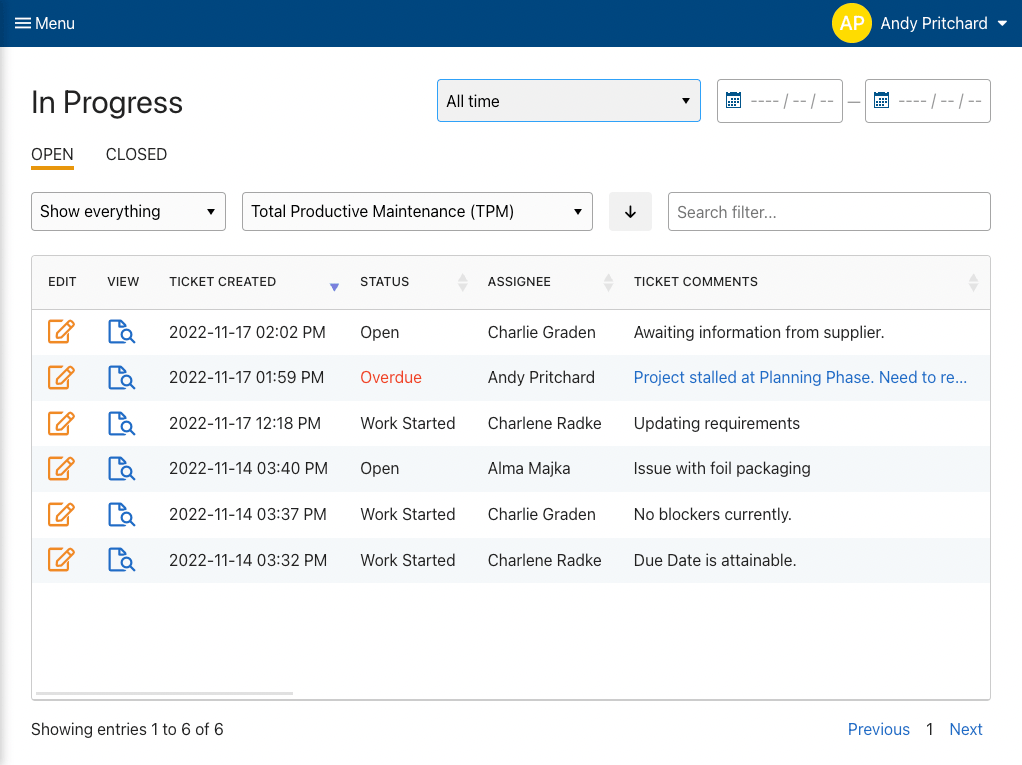Open the 'Project stalled at Planning Phase' link
The height and width of the screenshot is (765, 1022).
[x=800, y=377]
